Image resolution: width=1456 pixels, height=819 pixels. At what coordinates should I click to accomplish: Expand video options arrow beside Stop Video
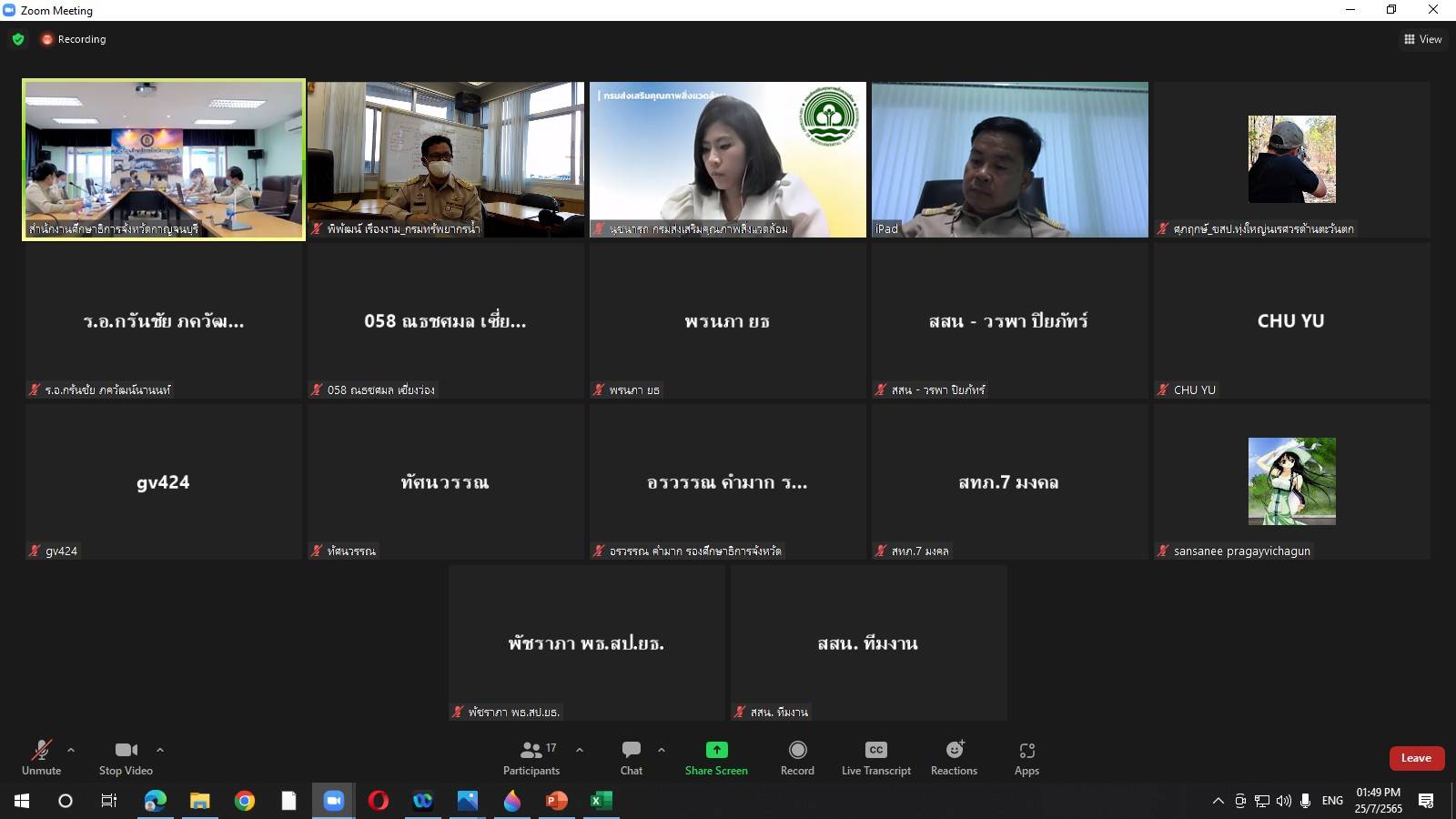(x=160, y=750)
